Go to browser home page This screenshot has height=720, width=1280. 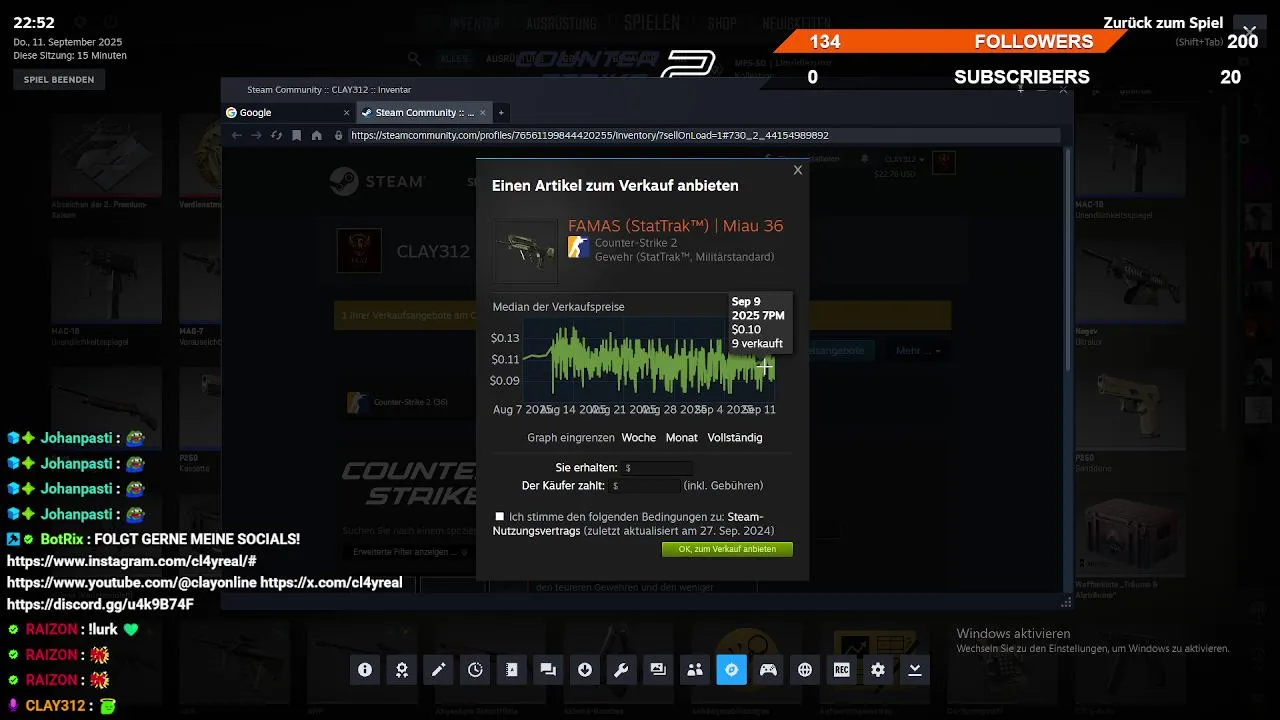[x=316, y=135]
